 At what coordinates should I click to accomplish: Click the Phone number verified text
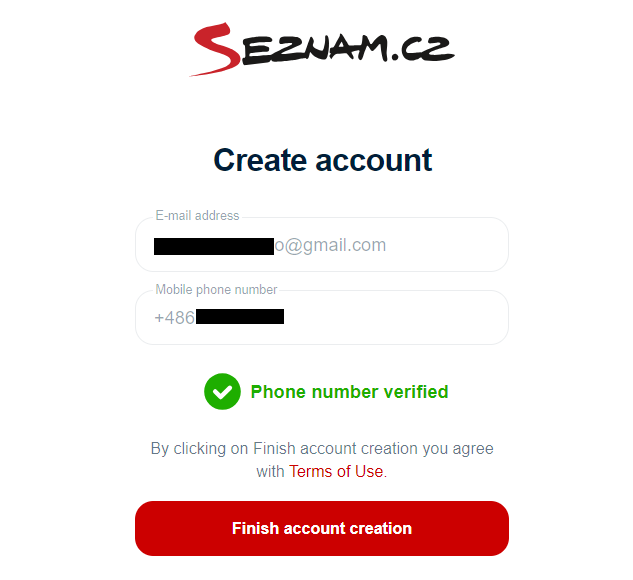[x=349, y=392]
